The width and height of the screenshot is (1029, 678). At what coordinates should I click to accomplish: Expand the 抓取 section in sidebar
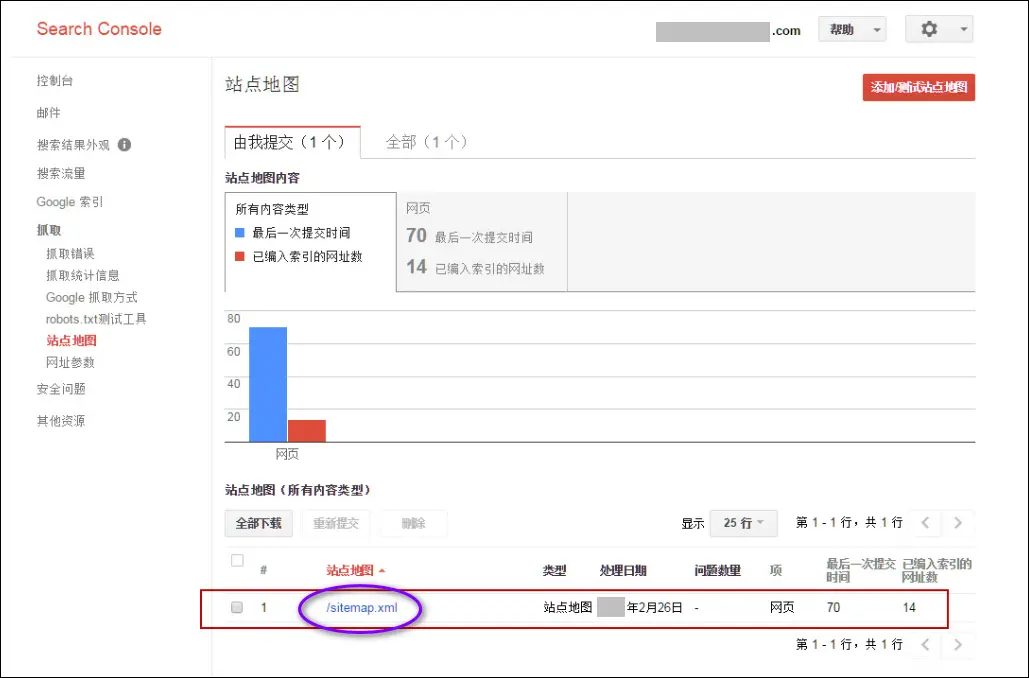49,230
